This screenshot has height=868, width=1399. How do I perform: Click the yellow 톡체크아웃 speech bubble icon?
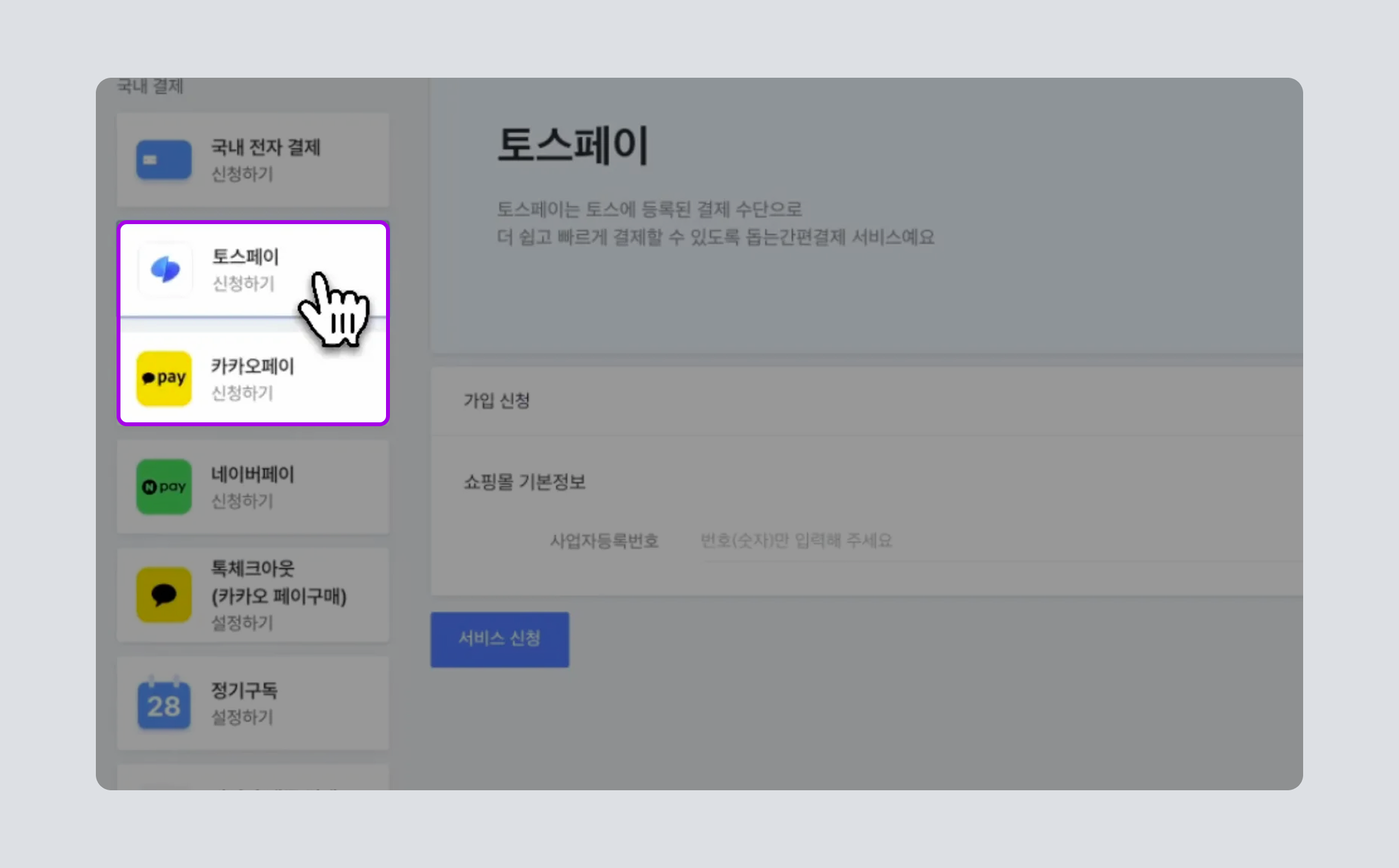tap(164, 595)
